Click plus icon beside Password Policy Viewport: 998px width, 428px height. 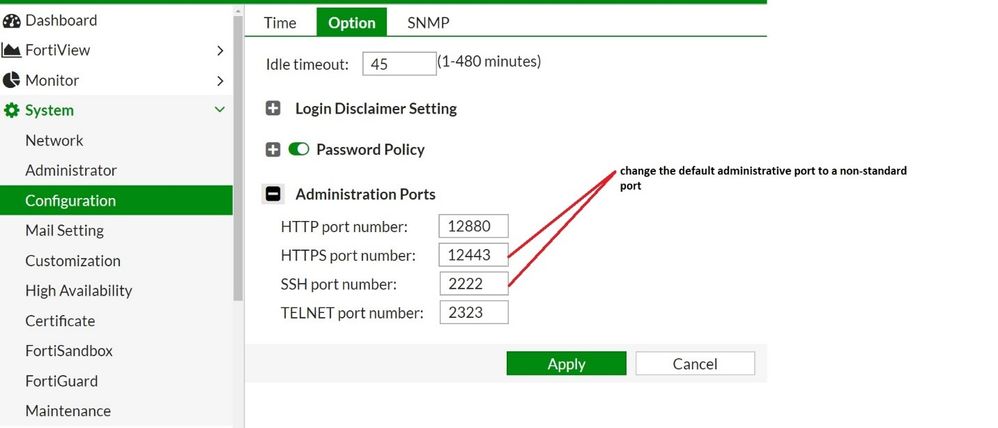273,150
